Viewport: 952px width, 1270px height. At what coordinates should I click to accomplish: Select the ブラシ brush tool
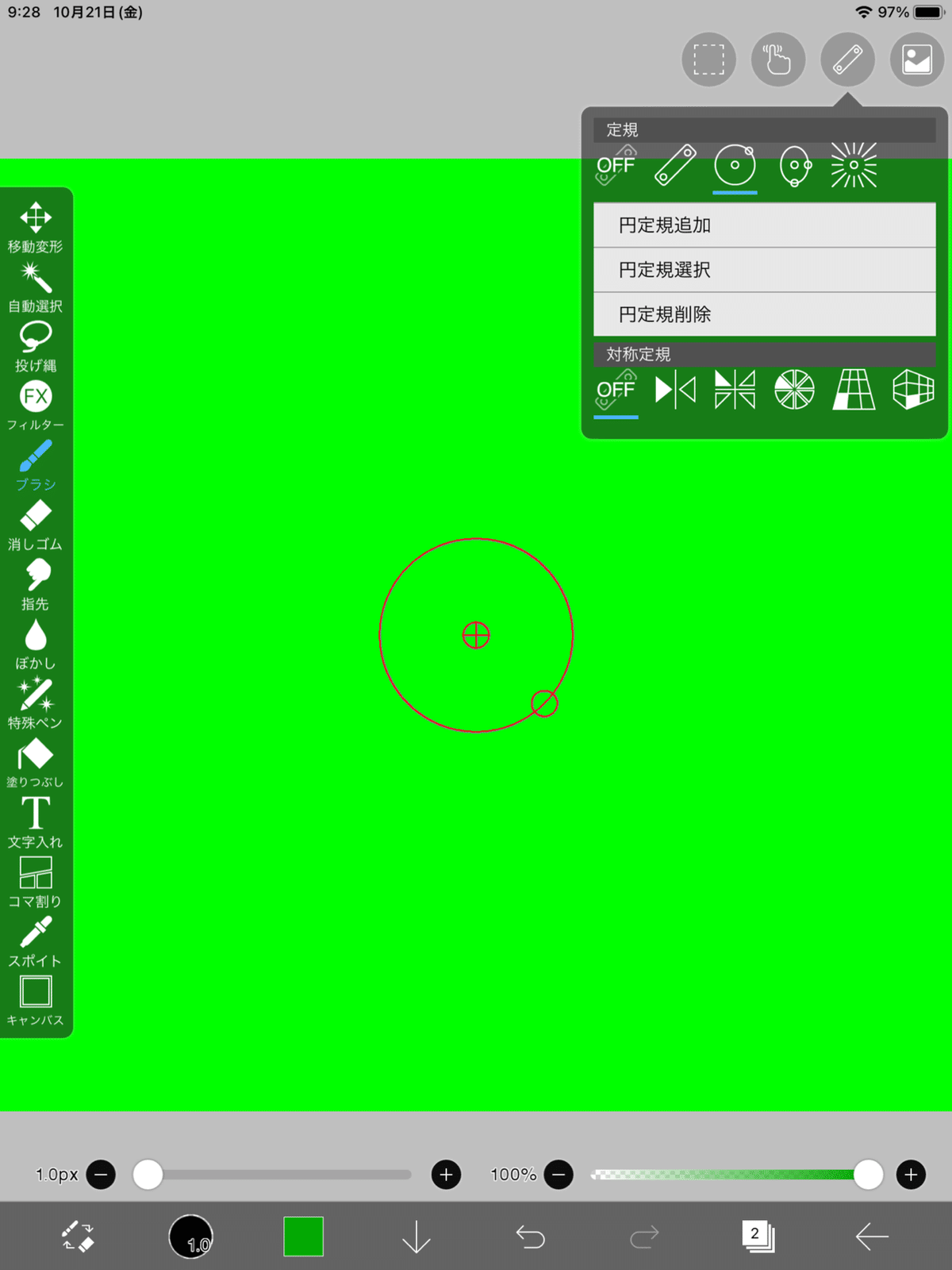[x=36, y=465]
